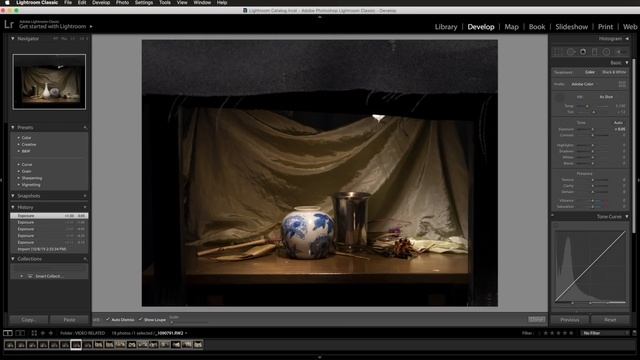Choose Black & White treatment

614,72
